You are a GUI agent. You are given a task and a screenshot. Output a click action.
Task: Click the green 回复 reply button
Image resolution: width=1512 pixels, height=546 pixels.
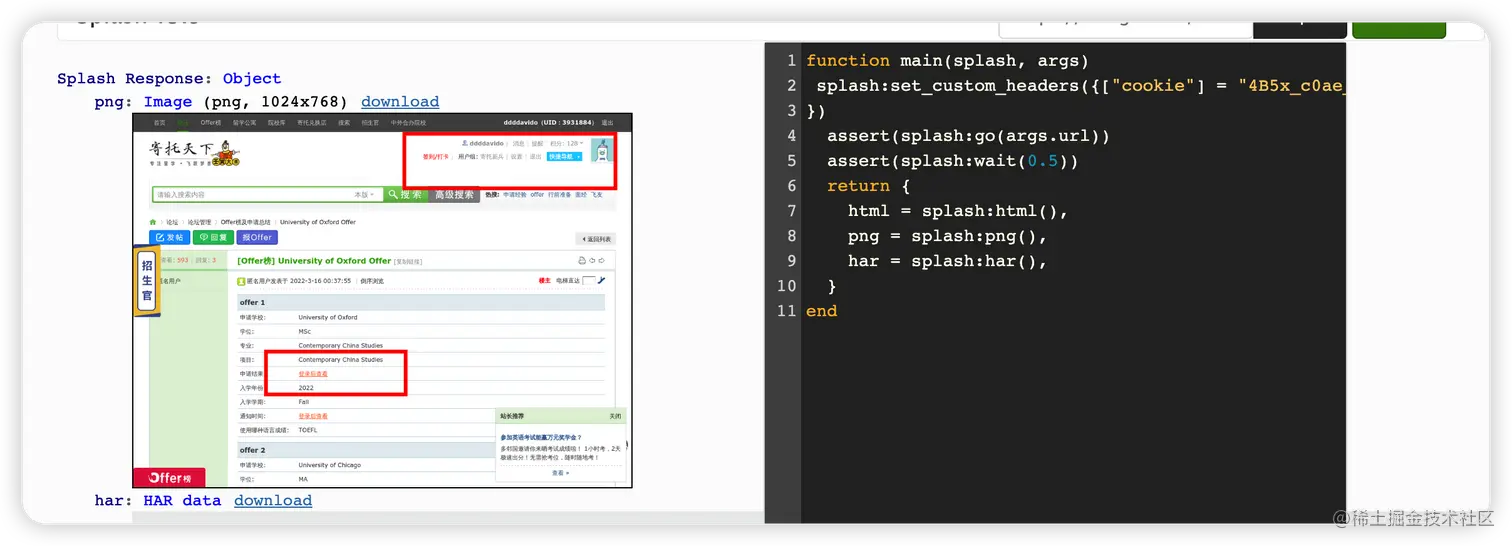(213, 237)
